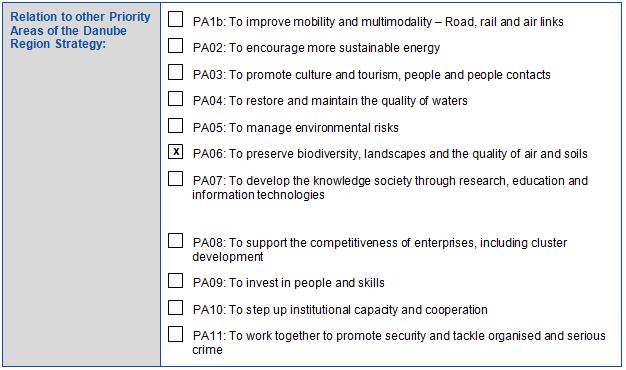This screenshot has width=626, height=370.
Task: Tick PA07 knowledge society checkbox
Action: click(x=176, y=178)
